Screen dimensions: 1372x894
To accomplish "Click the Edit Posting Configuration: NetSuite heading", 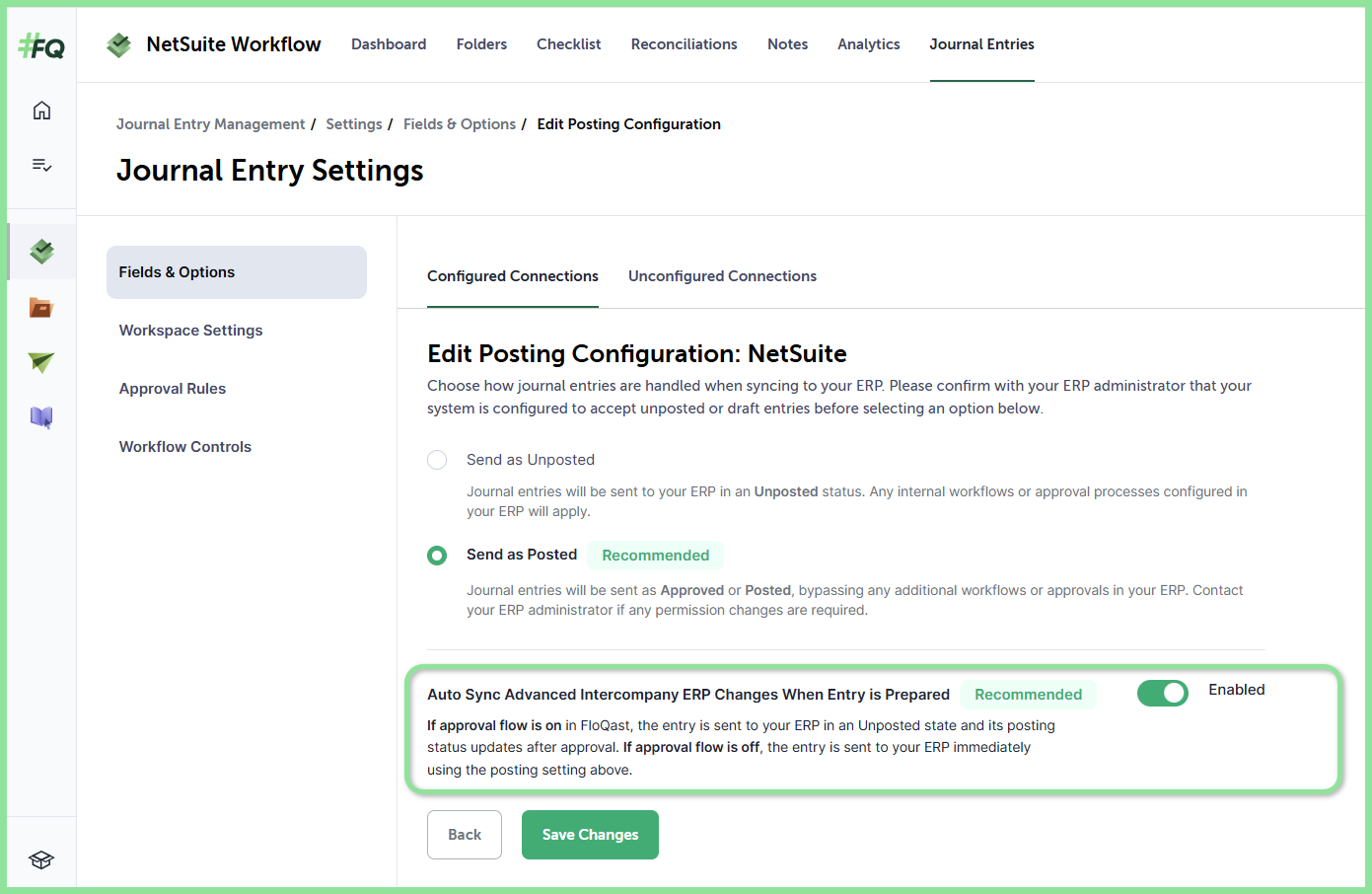I will (637, 353).
